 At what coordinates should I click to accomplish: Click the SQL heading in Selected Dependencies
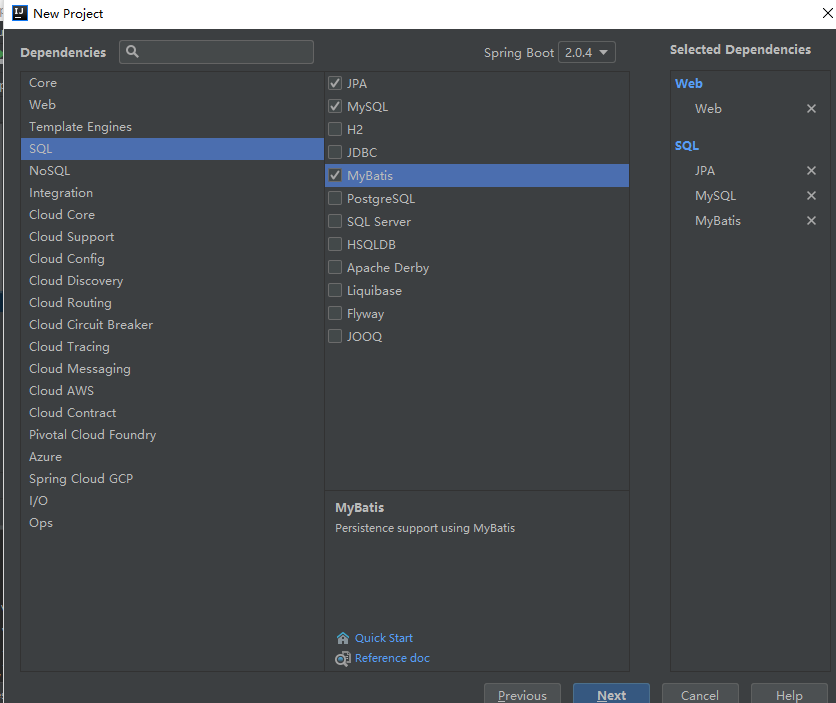(687, 146)
